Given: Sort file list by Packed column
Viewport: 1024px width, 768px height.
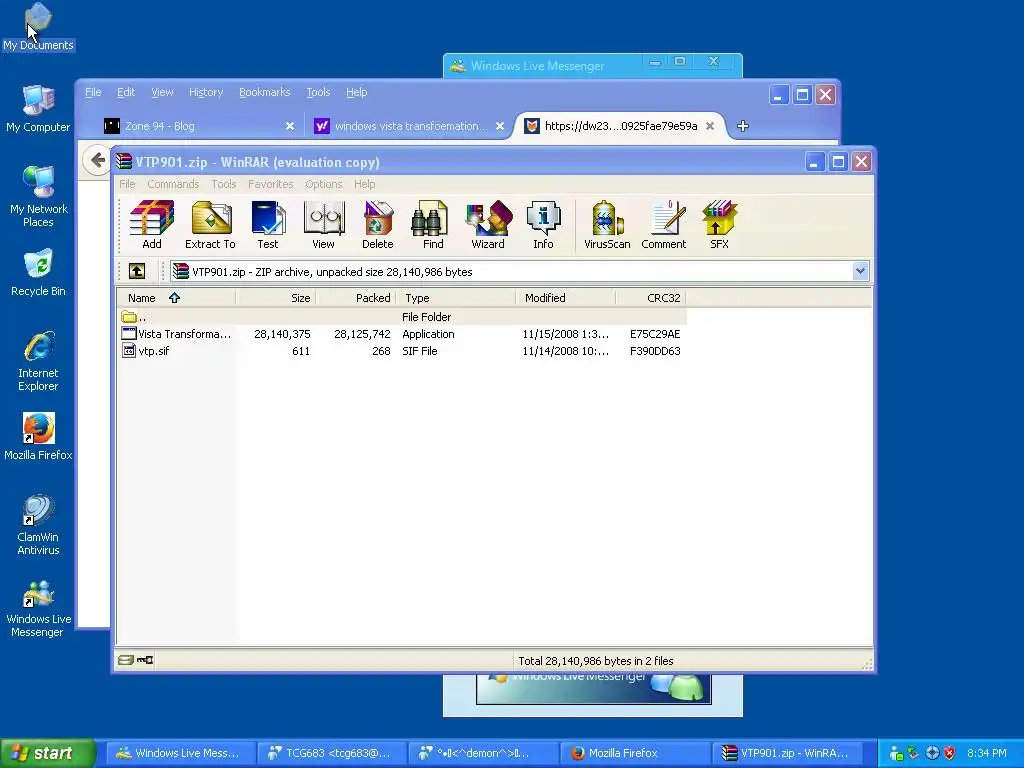Looking at the screenshot, I should tap(356, 298).
